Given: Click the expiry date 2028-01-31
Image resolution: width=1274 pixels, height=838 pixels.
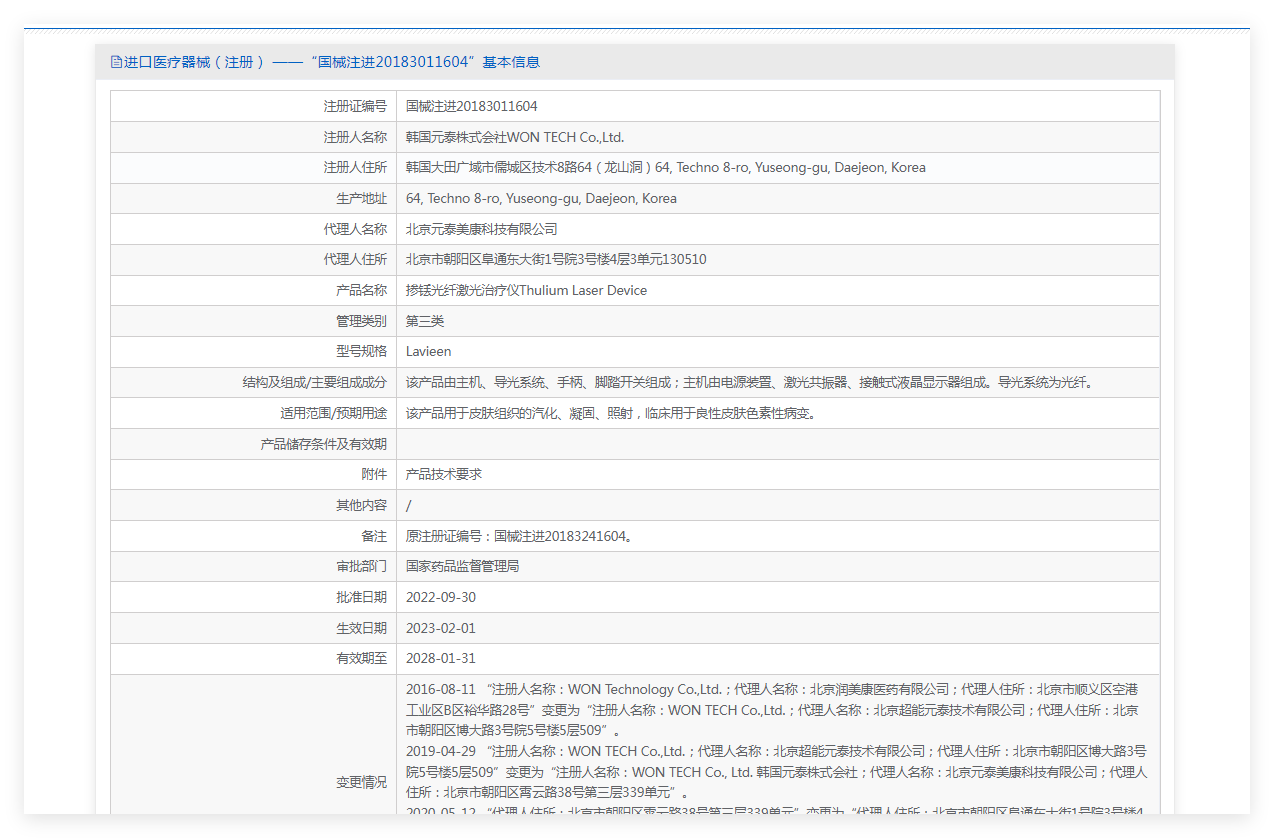Looking at the screenshot, I should [440, 659].
